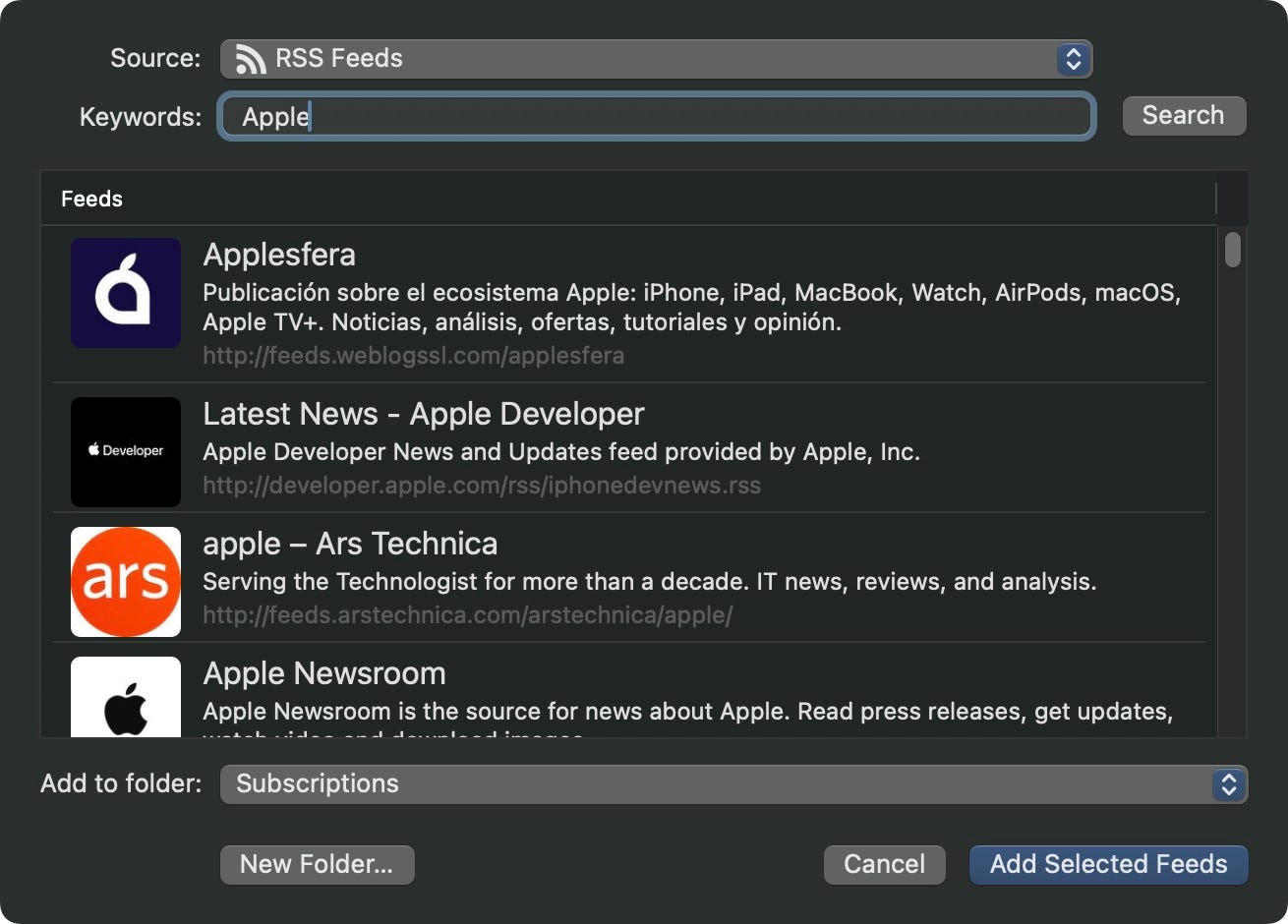Open the Source RSS Feeds dropdown
This screenshot has height=924, width=1288.
point(656,59)
